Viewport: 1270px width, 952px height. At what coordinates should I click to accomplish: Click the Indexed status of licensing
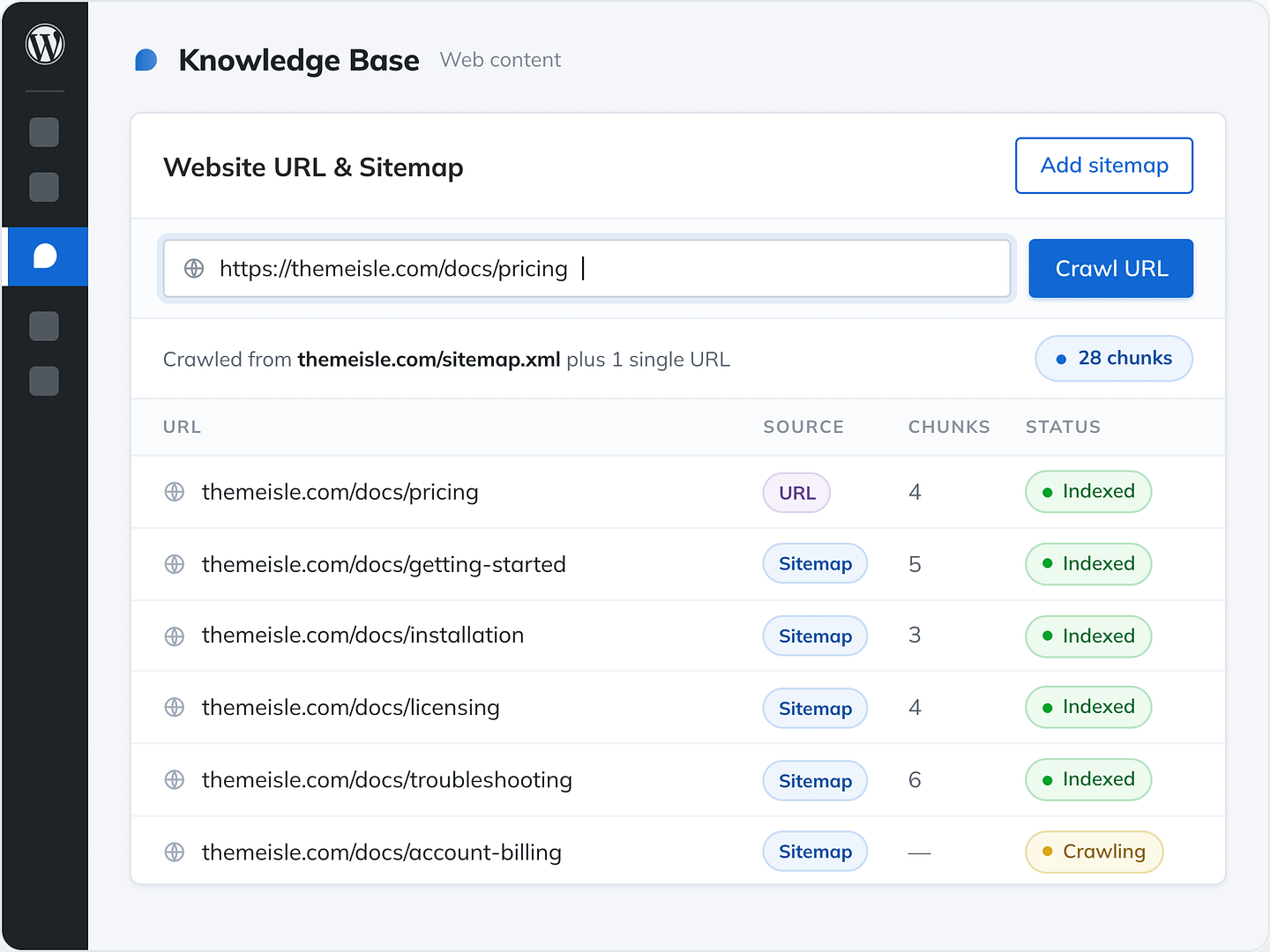(1088, 707)
